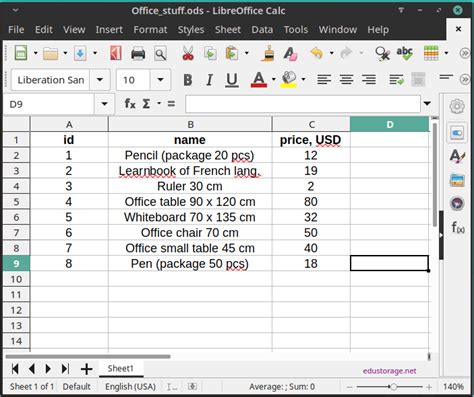The height and width of the screenshot is (397, 474).
Task: Click the Cut scissors icon
Action: tap(188, 53)
